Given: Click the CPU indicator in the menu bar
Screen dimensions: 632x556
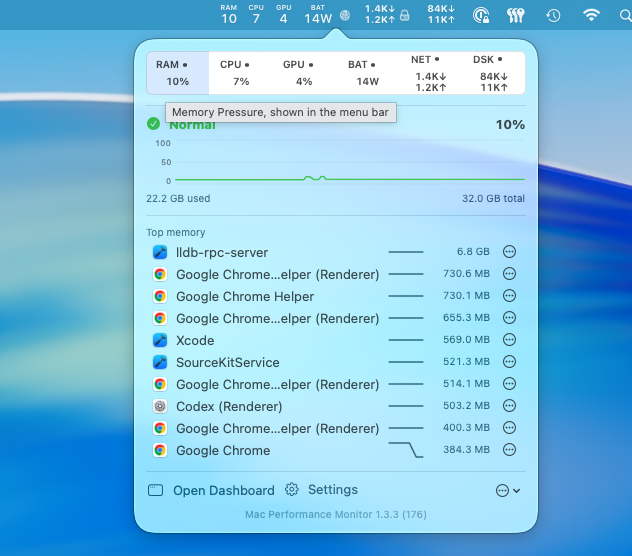Looking at the screenshot, I should coord(256,15).
